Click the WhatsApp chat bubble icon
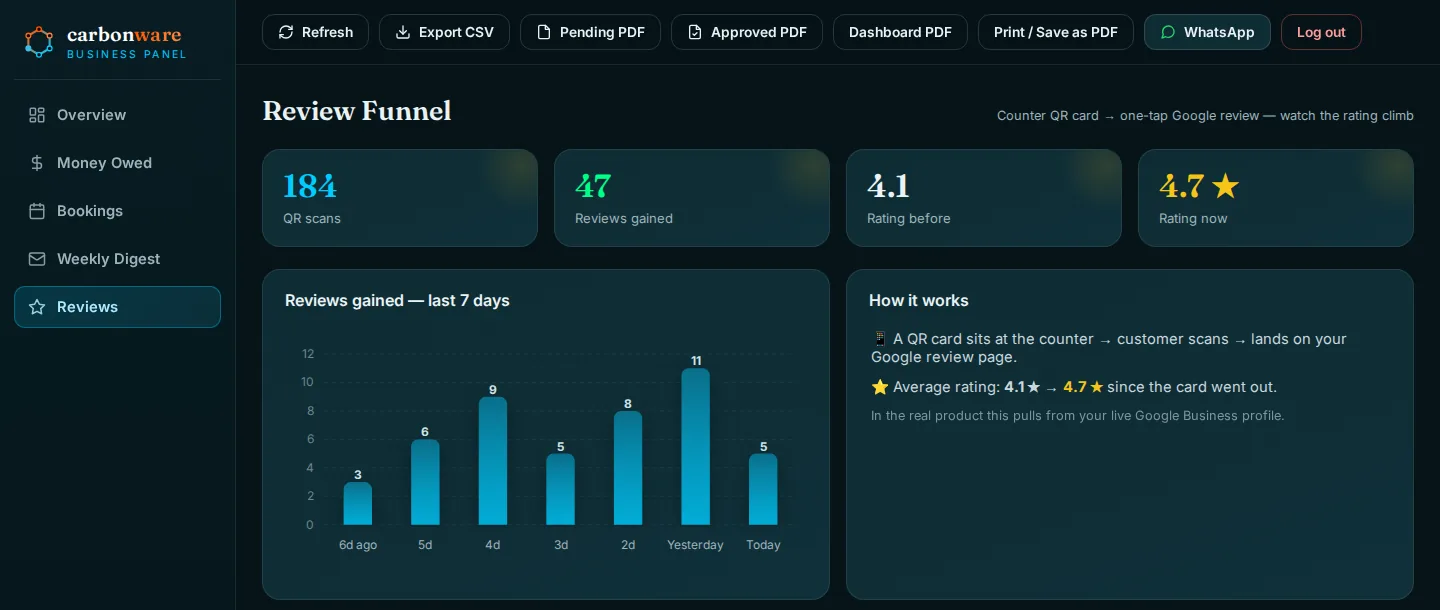Screen dimensions: 1440x610 click(1168, 32)
